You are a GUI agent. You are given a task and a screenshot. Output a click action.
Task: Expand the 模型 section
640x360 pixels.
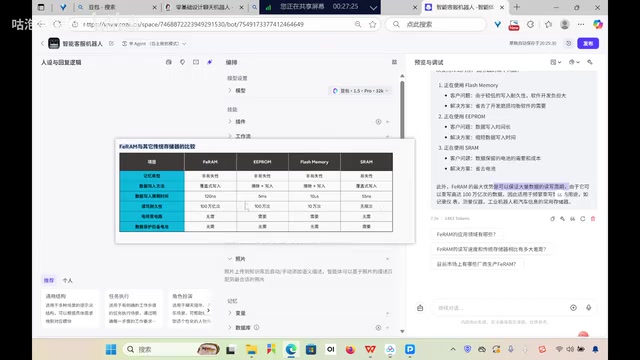(x=230, y=91)
